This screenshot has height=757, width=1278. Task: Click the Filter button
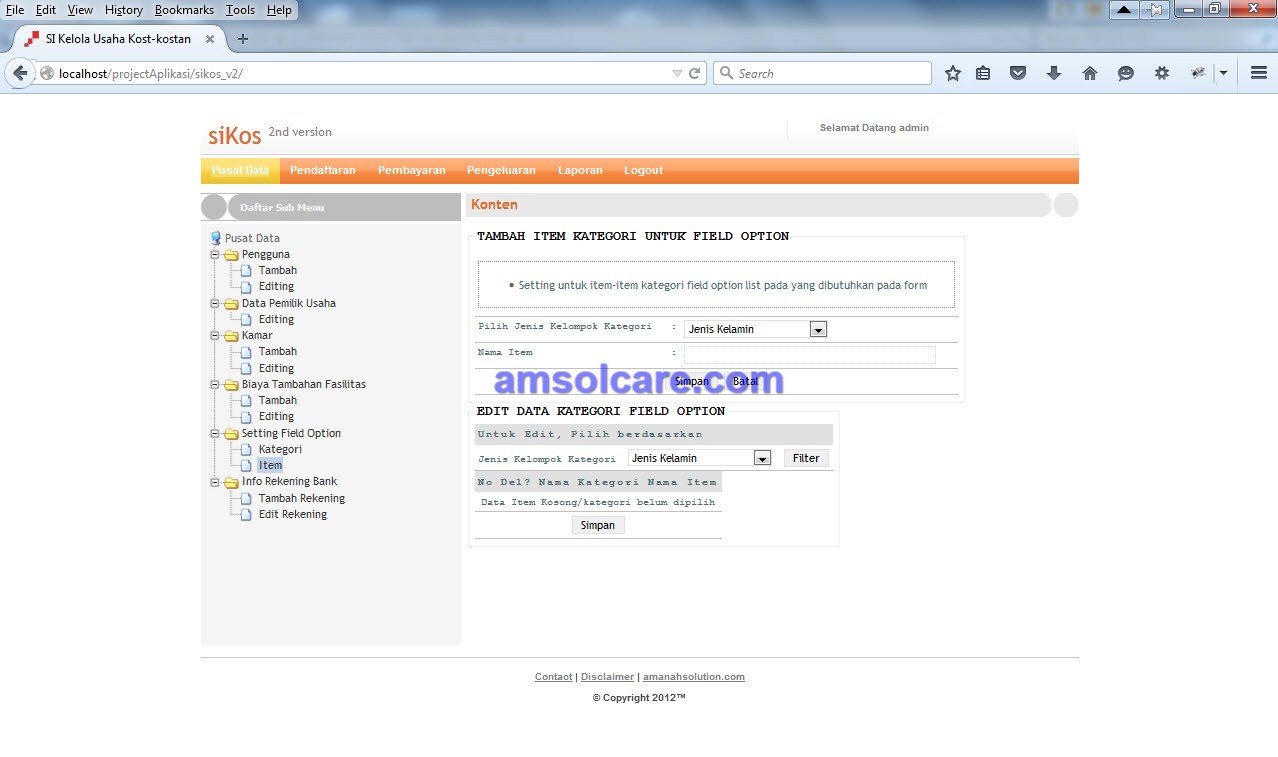[x=806, y=458]
